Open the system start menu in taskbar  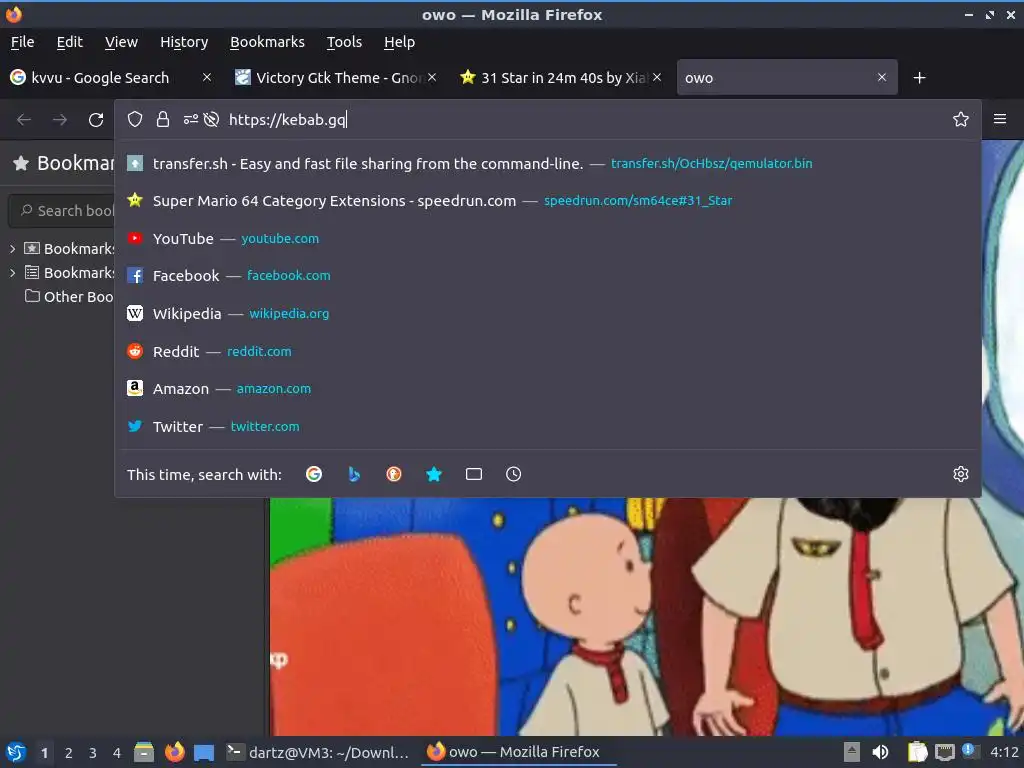[16, 752]
